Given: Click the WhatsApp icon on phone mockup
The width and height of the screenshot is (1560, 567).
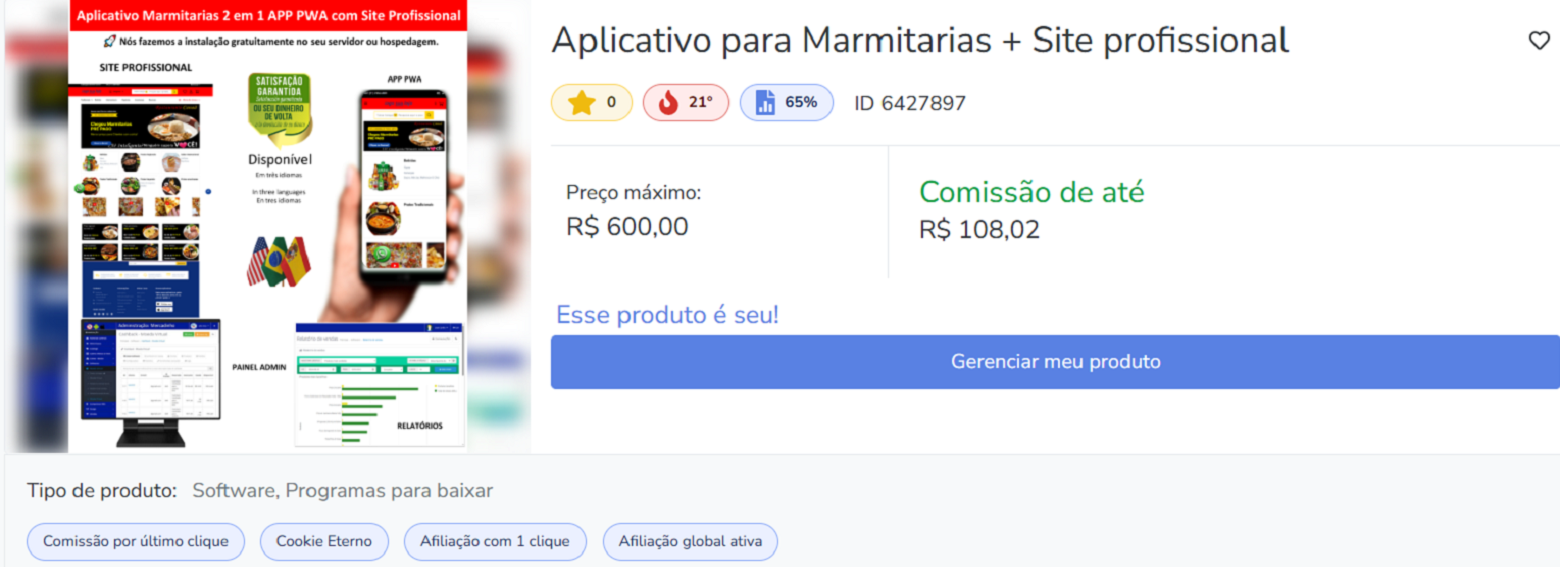Looking at the screenshot, I should point(379,255).
